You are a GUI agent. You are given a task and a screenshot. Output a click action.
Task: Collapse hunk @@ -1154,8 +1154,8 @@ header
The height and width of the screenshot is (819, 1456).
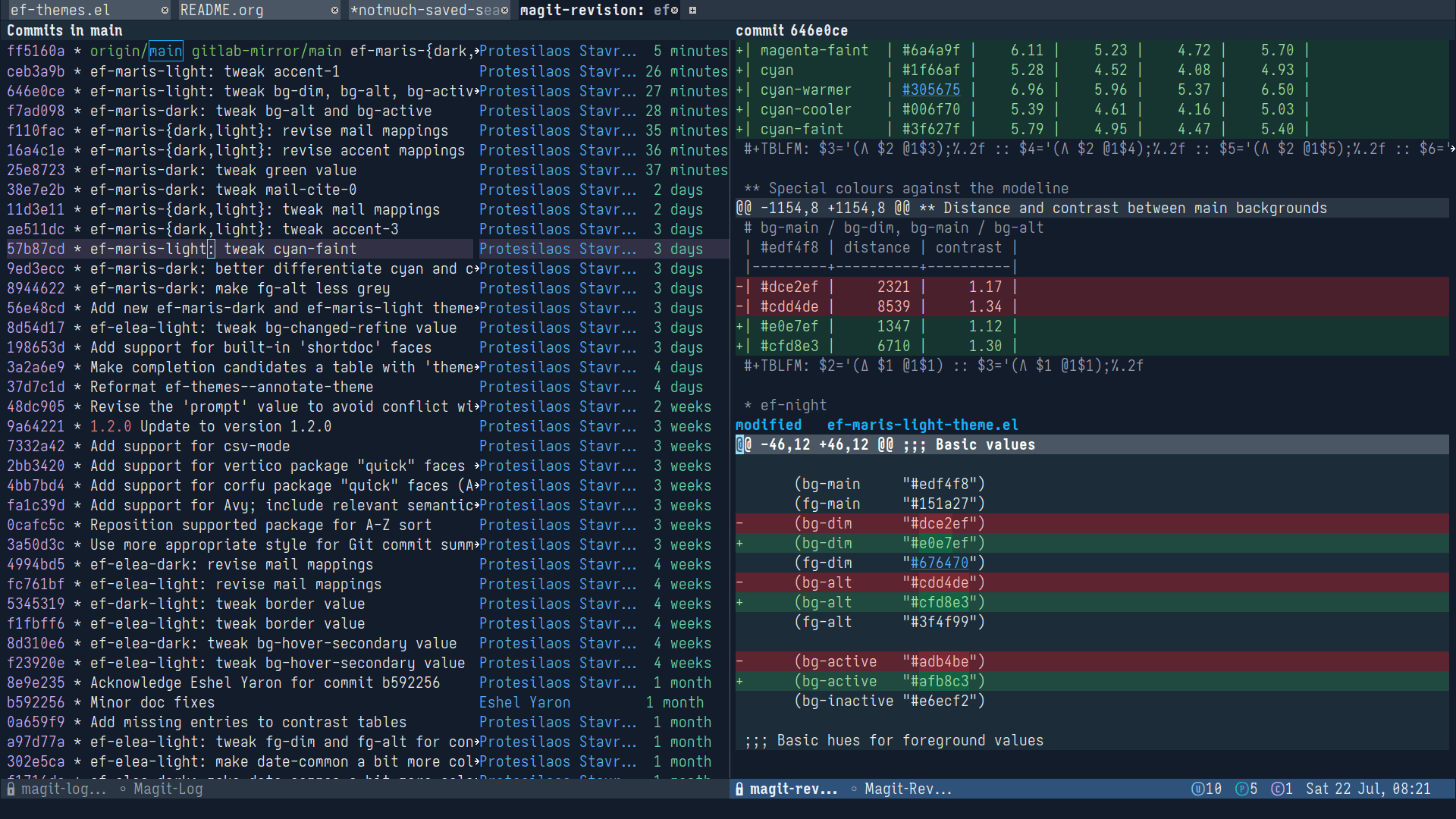pyautogui.click(x=1092, y=208)
